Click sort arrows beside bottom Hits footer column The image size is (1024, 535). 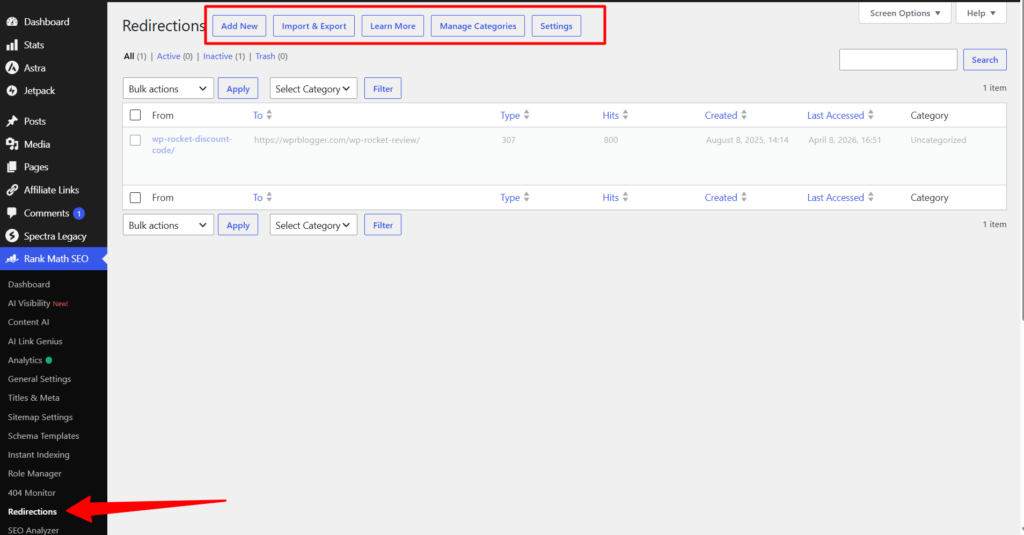click(x=625, y=197)
